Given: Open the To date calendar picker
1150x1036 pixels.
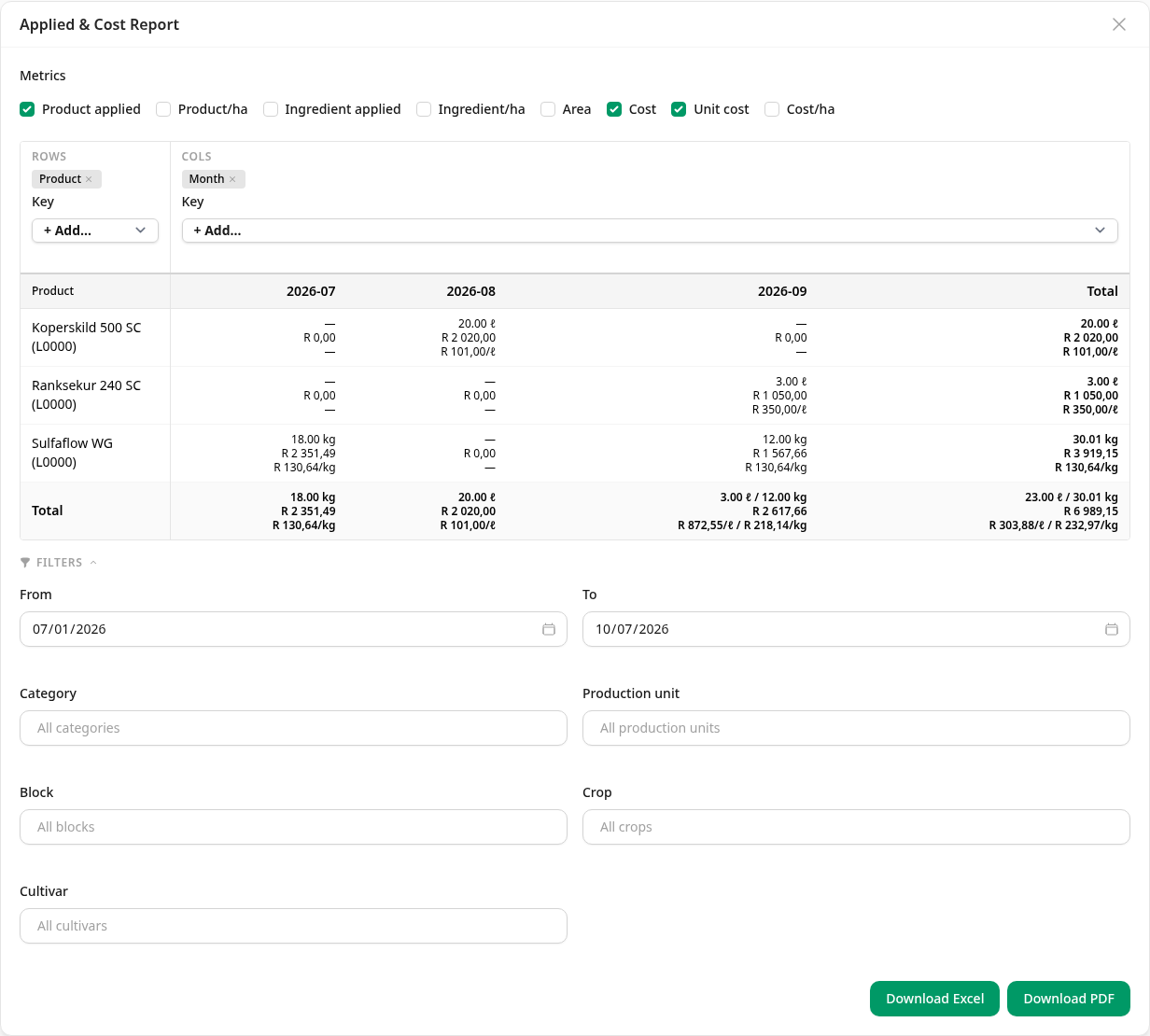Looking at the screenshot, I should pyautogui.click(x=1112, y=629).
